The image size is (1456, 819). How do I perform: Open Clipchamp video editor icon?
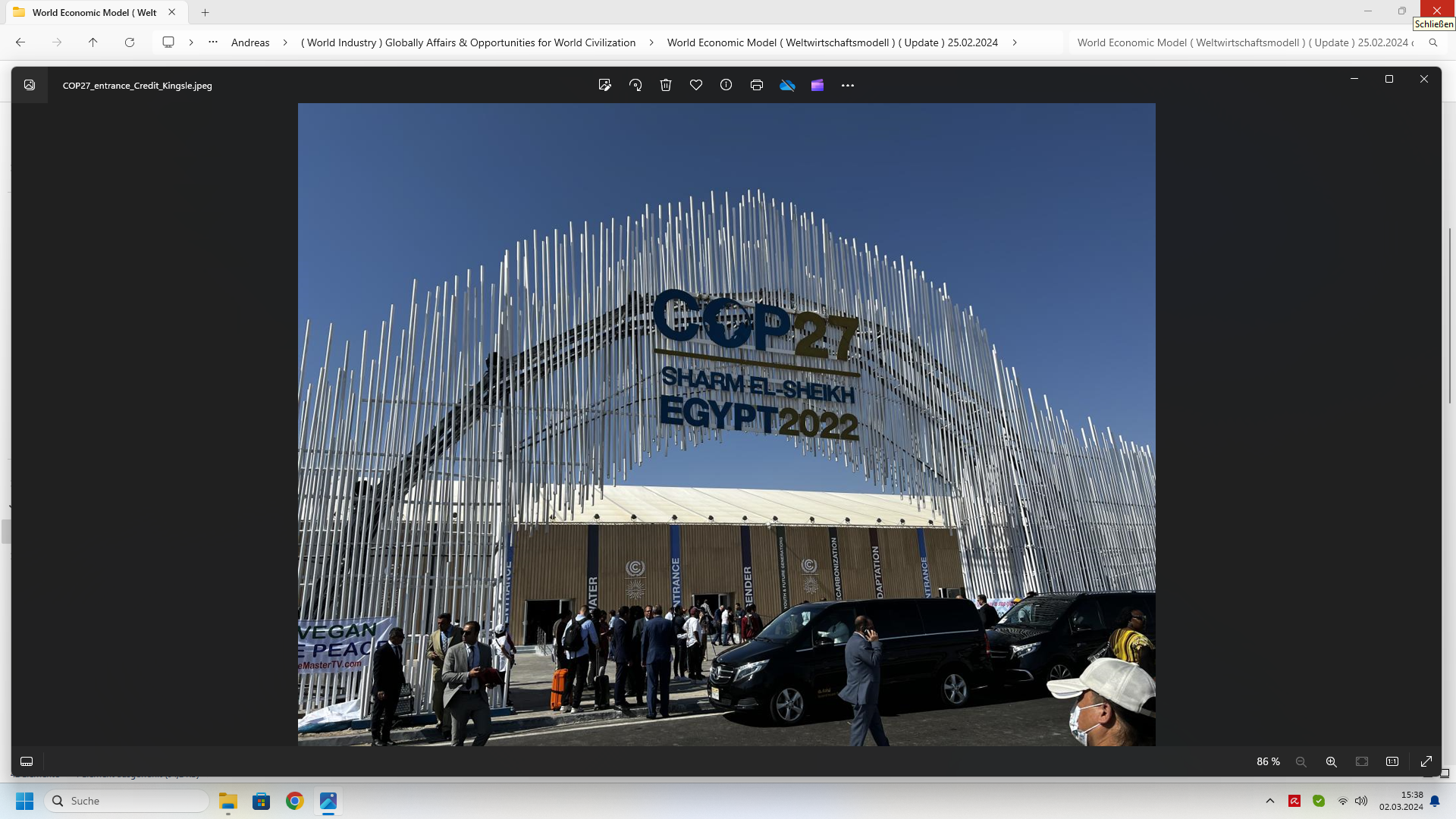point(817,85)
